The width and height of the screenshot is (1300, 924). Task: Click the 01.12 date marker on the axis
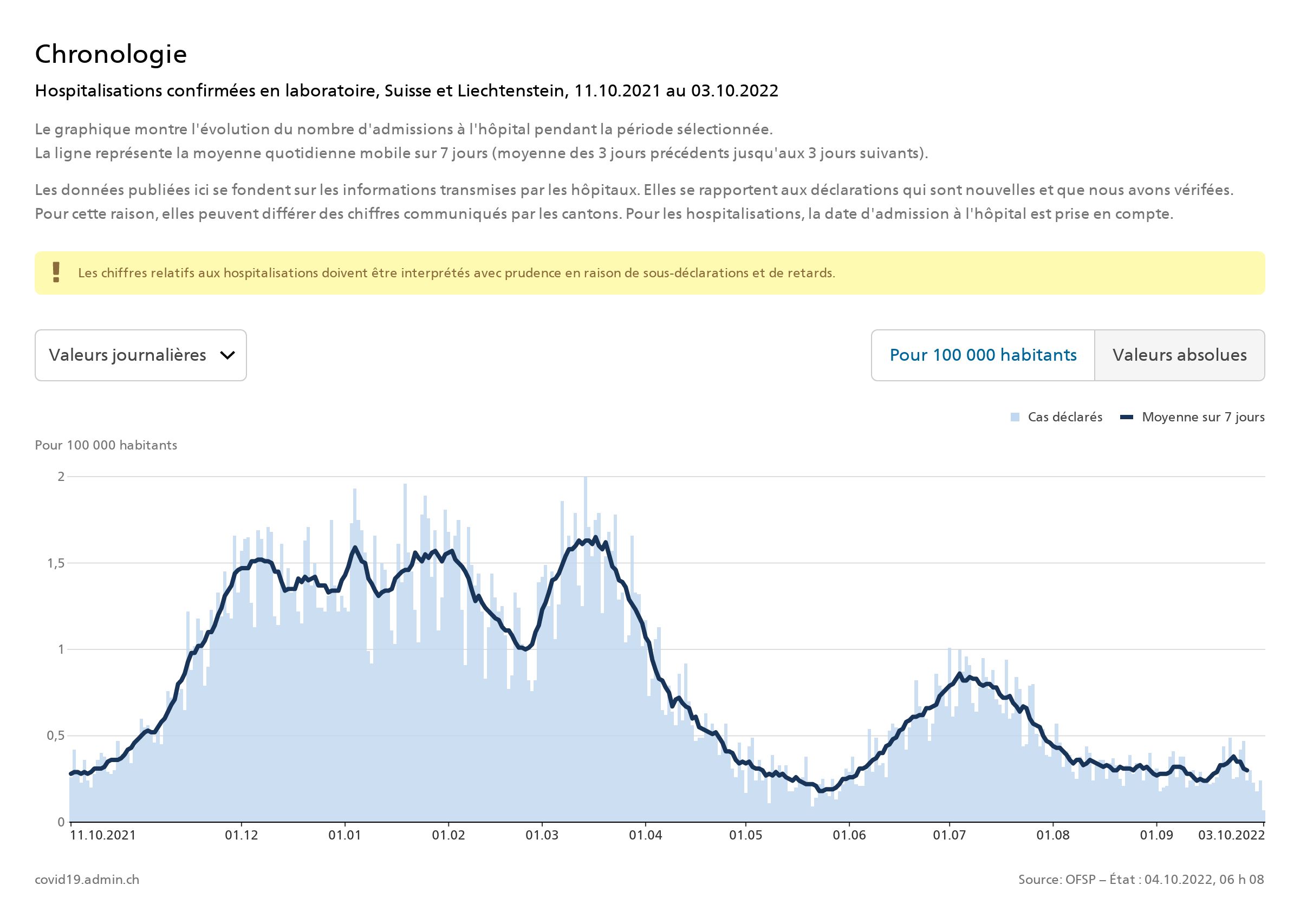click(241, 835)
